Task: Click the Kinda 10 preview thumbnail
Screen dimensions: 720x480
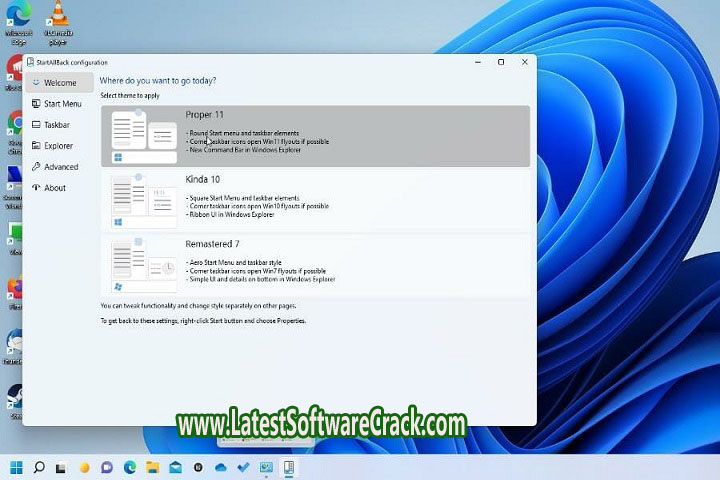Action: coord(144,200)
